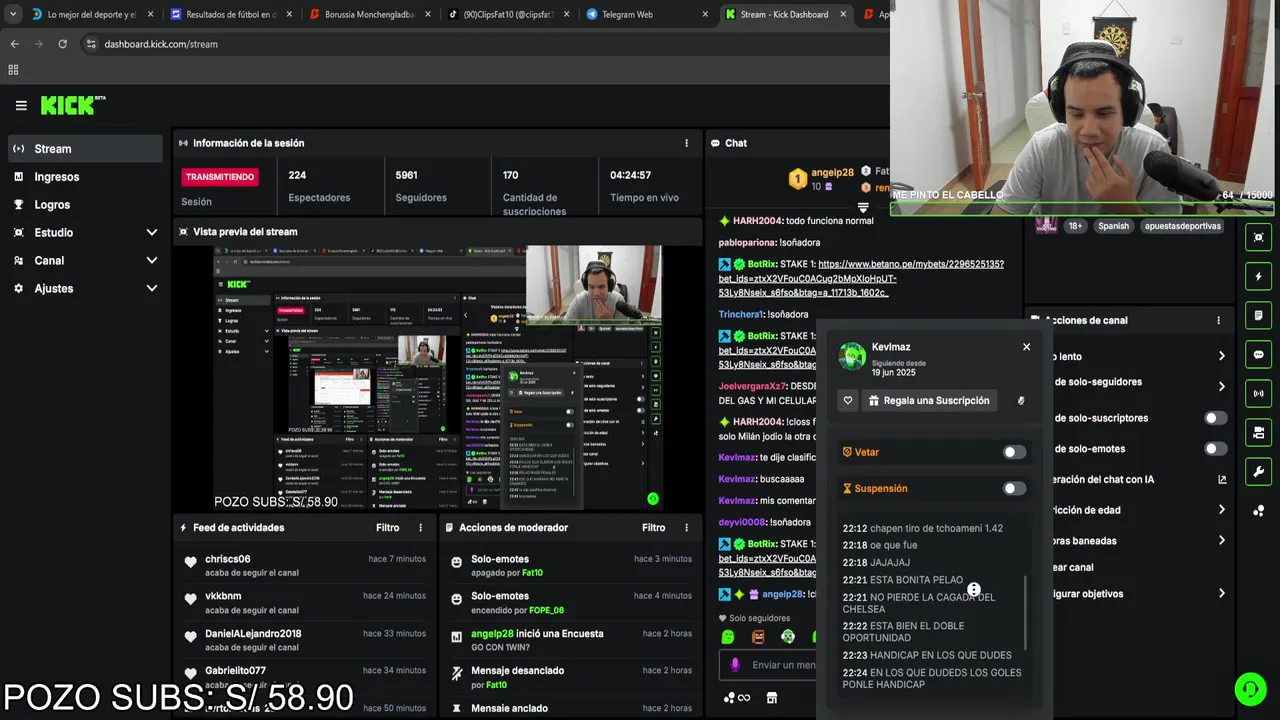Open the tab search dropdown in the browser
This screenshot has width=1280, height=720.
click(13, 14)
